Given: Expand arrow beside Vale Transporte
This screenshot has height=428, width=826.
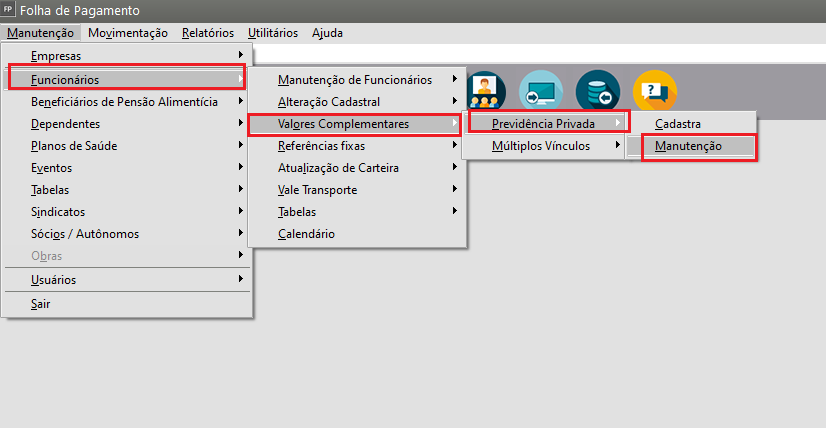Looking at the screenshot, I should (455, 189).
